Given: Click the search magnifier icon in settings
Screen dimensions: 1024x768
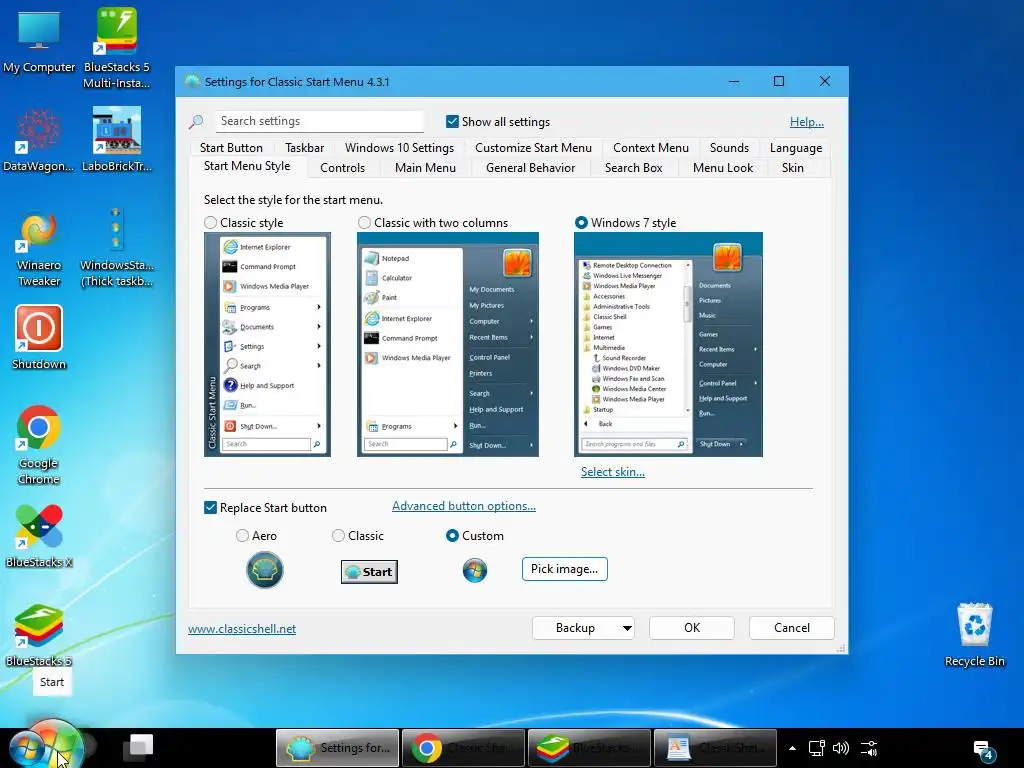Looking at the screenshot, I should pyautogui.click(x=196, y=121).
